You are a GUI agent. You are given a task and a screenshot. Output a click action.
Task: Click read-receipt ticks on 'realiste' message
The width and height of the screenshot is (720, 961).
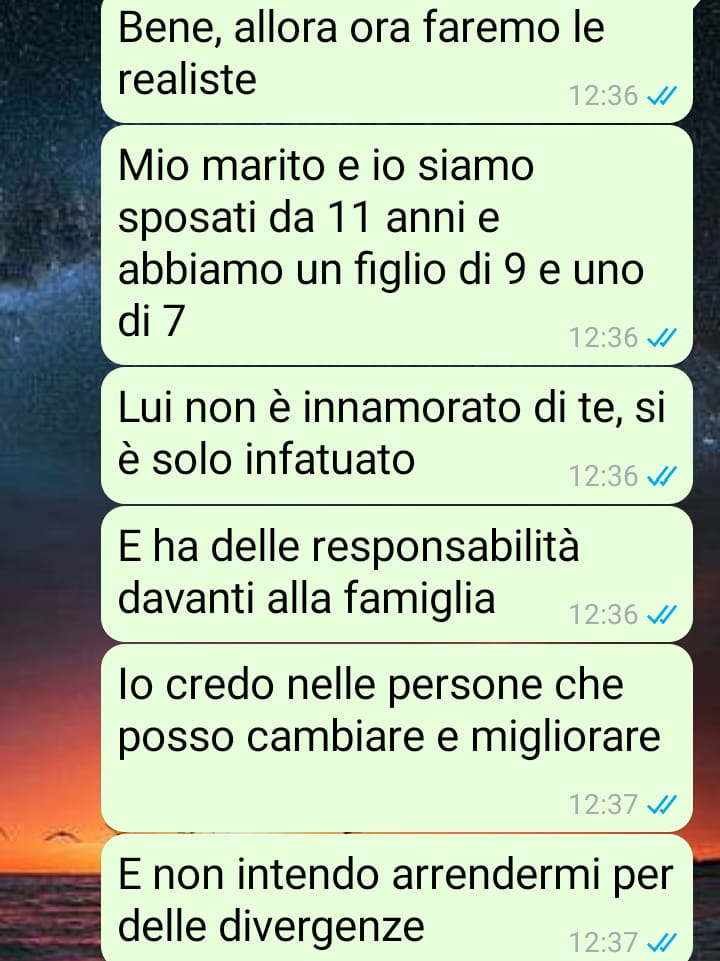(662, 96)
